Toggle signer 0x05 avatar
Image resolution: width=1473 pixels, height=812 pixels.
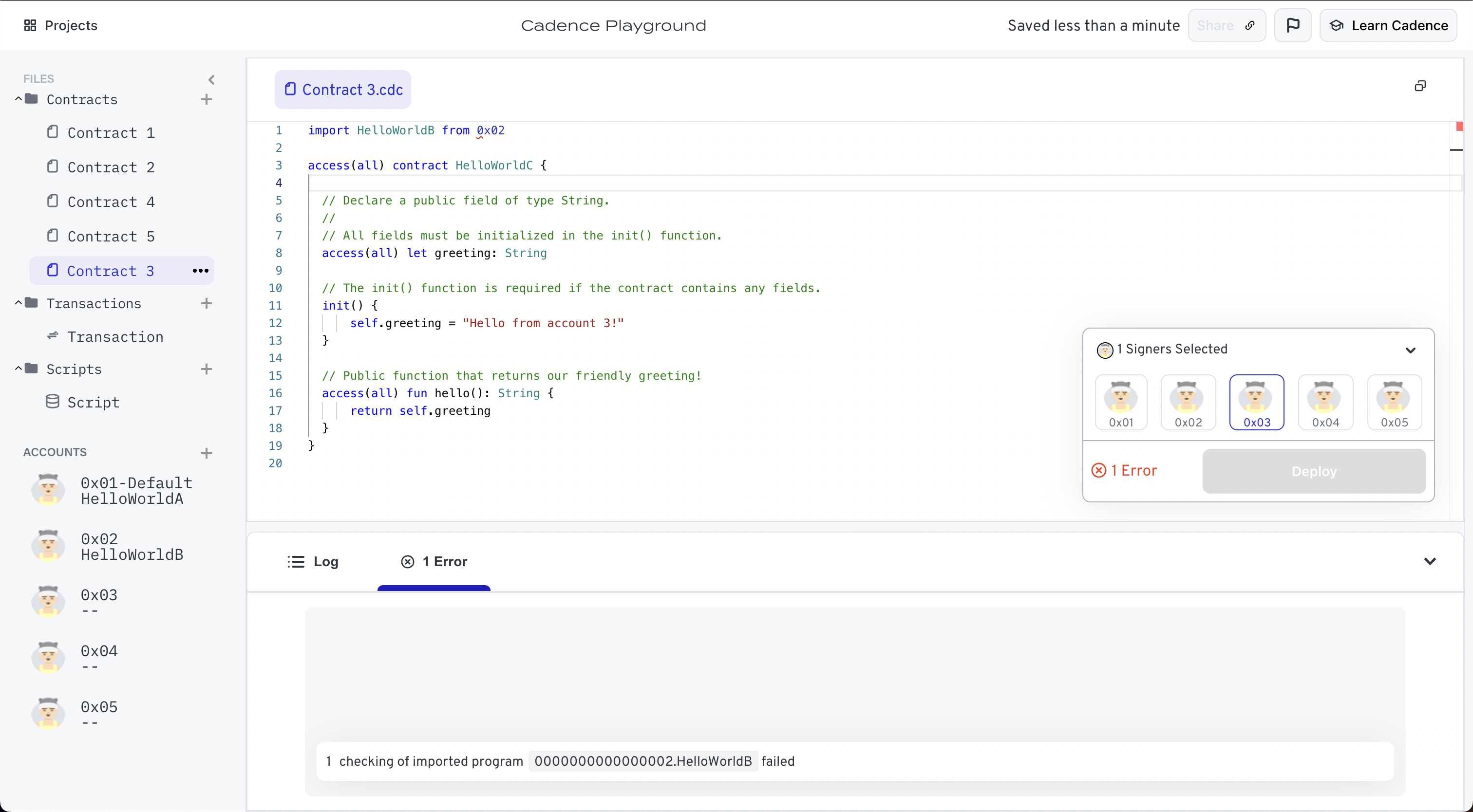pyautogui.click(x=1394, y=403)
